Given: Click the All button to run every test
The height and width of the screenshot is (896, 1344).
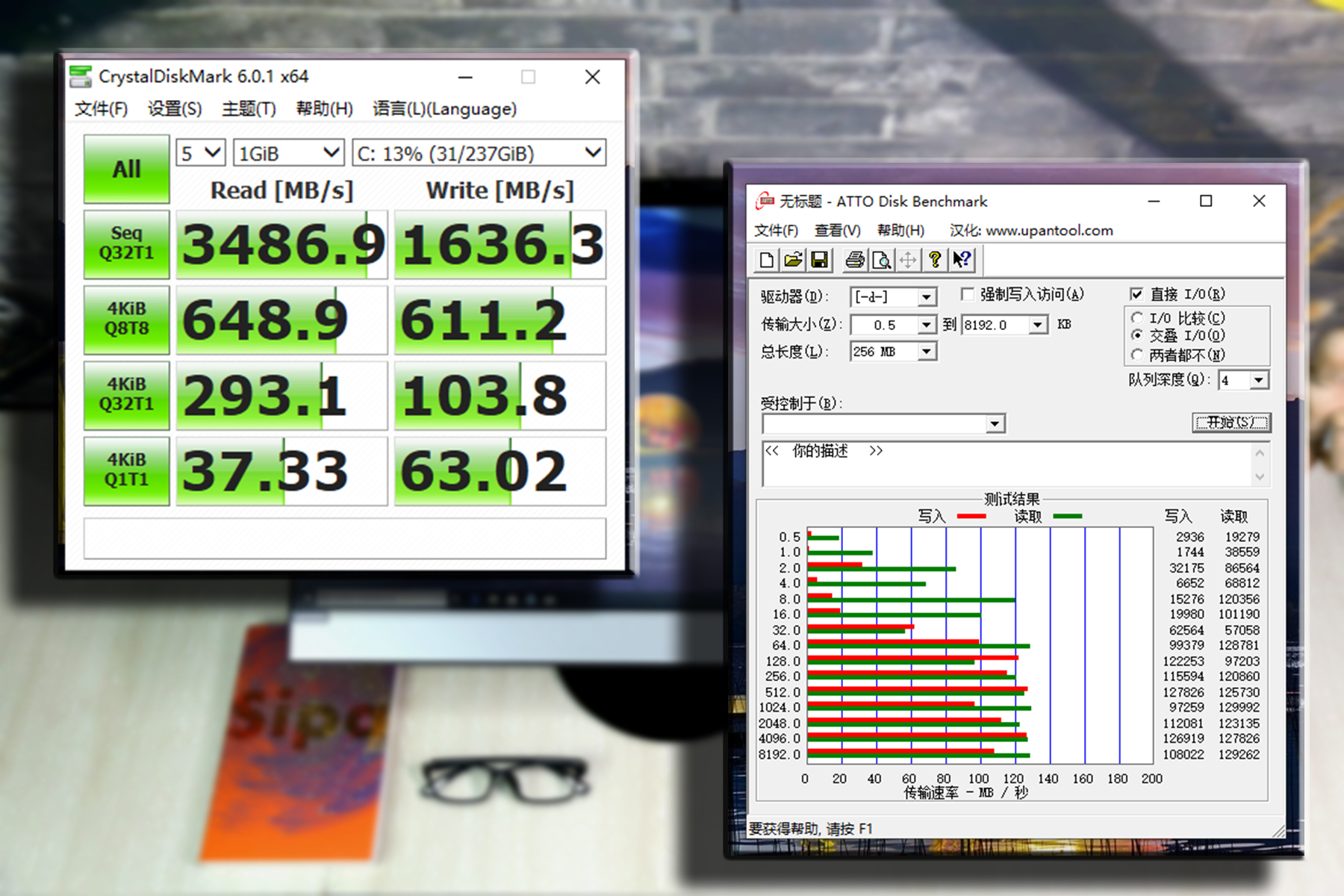Looking at the screenshot, I should pos(126,169).
